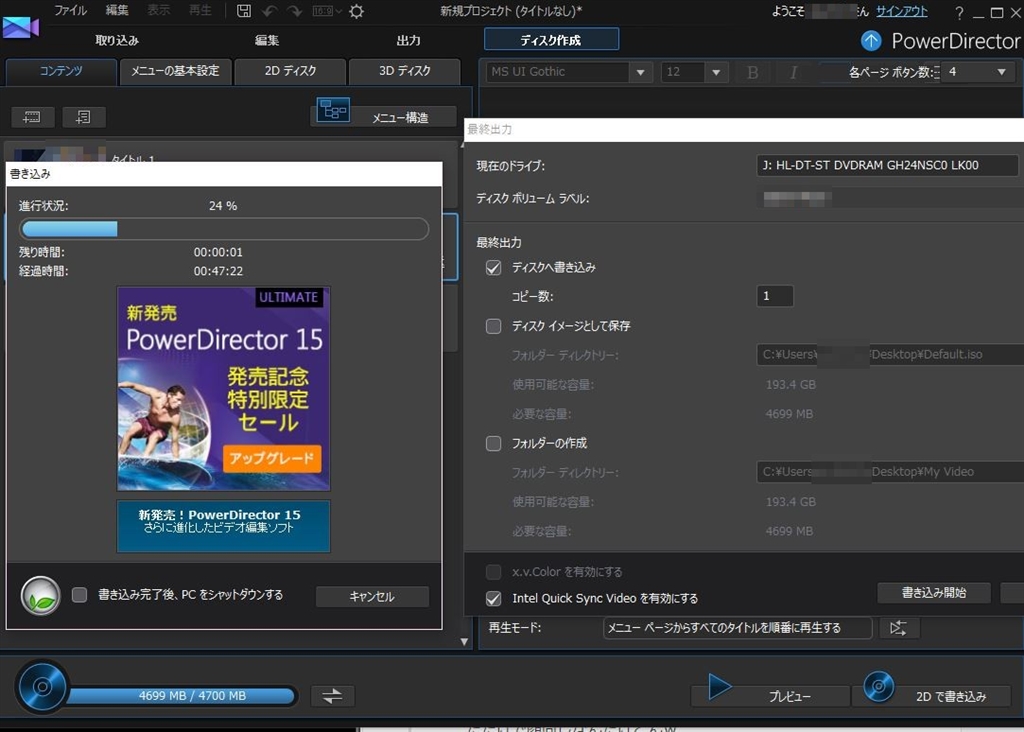This screenshot has height=732, width=1024.
Task: Click the disc icon for 2D burning
Action: (878, 686)
